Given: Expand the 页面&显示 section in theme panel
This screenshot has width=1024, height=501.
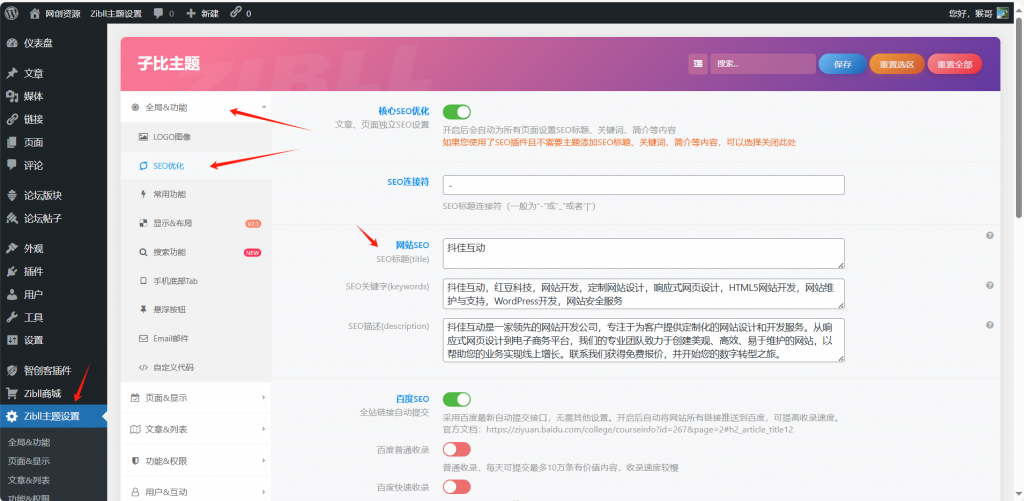Looking at the screenshot, I should pyautogui.click(x=196, y=397).
